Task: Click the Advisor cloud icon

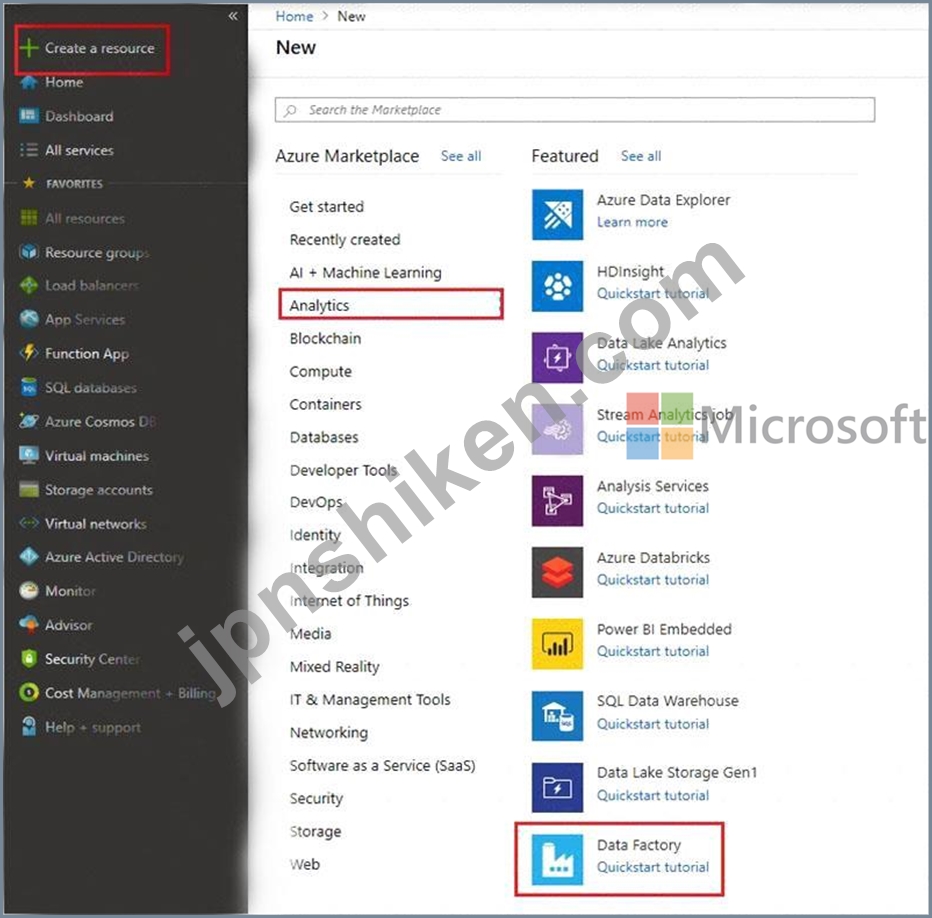Action: coord(29,625)
